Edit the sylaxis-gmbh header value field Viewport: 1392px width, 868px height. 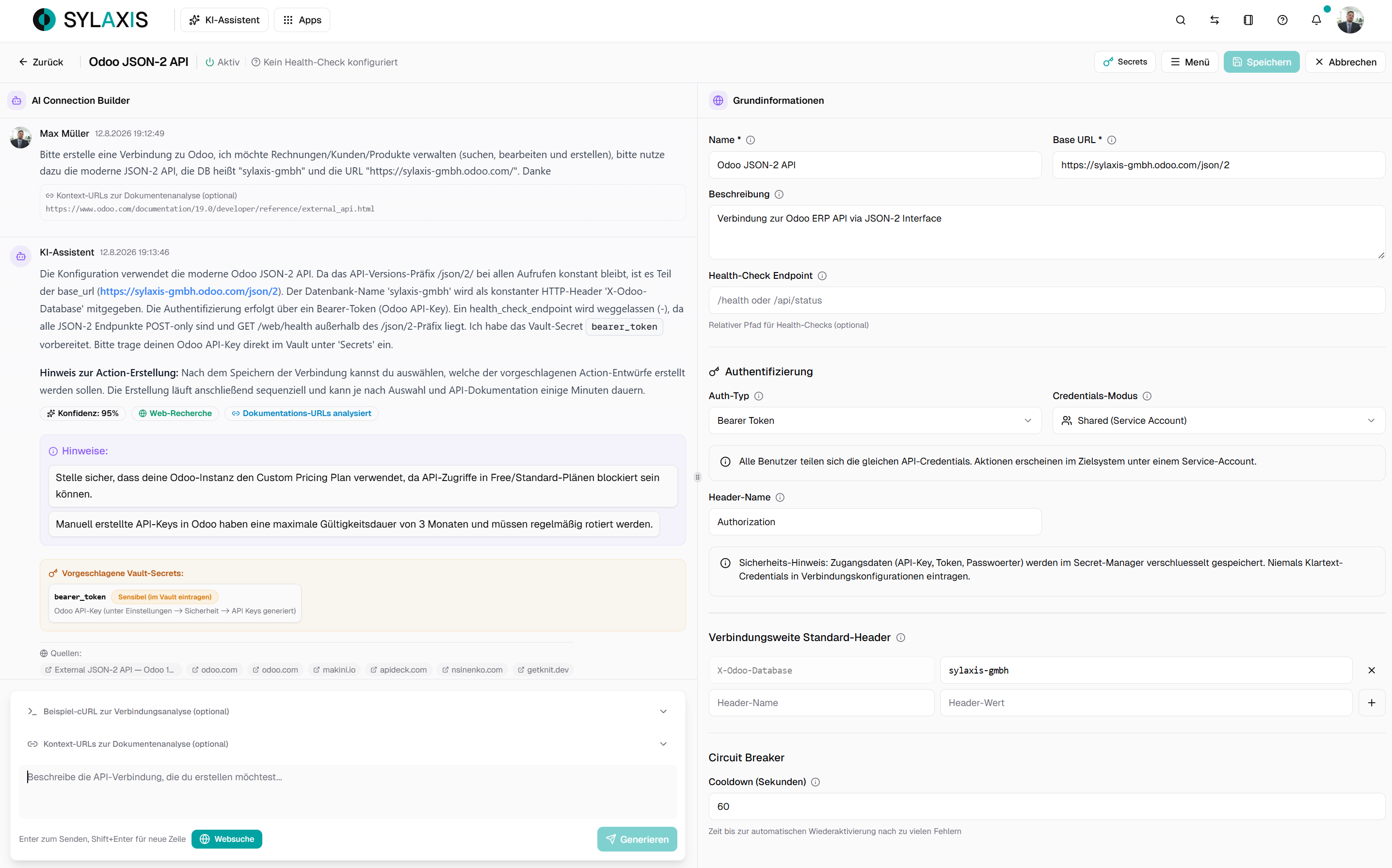(x=1146, y=671)
